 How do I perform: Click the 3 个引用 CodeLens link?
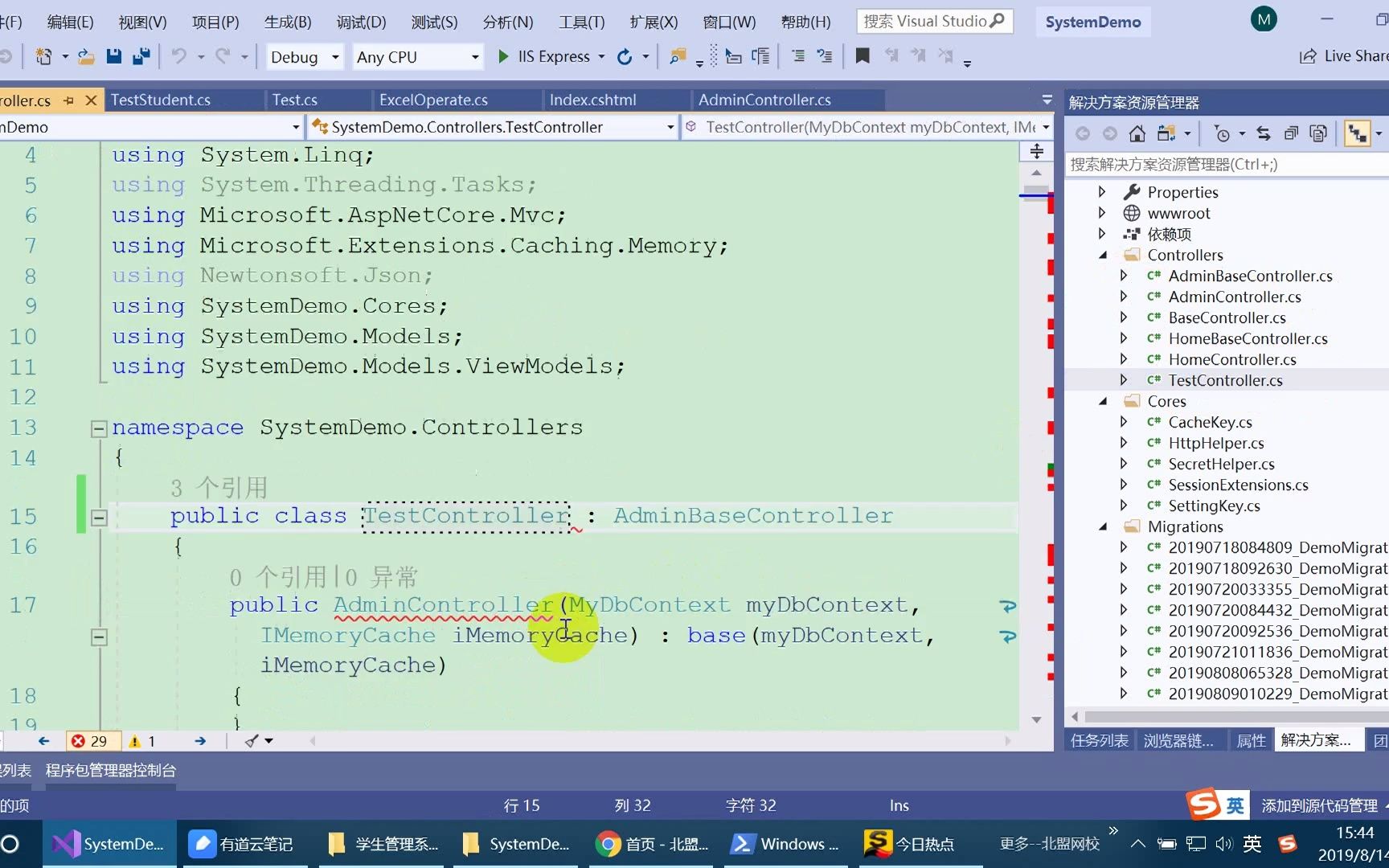click(x=219, y=488)
